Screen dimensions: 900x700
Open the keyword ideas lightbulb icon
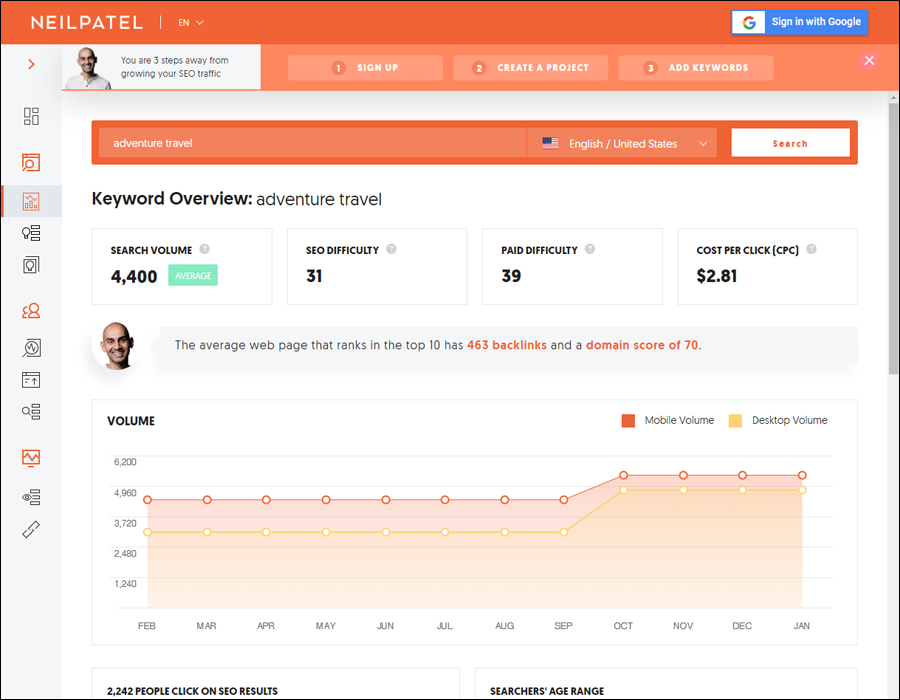tap(31, 233)
